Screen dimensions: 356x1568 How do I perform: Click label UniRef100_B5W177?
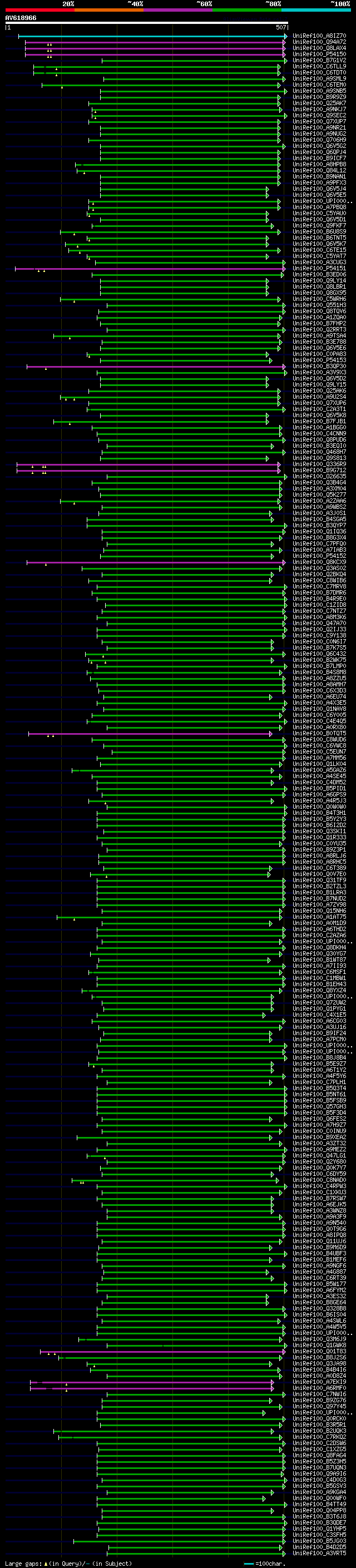click(319, 1285)
